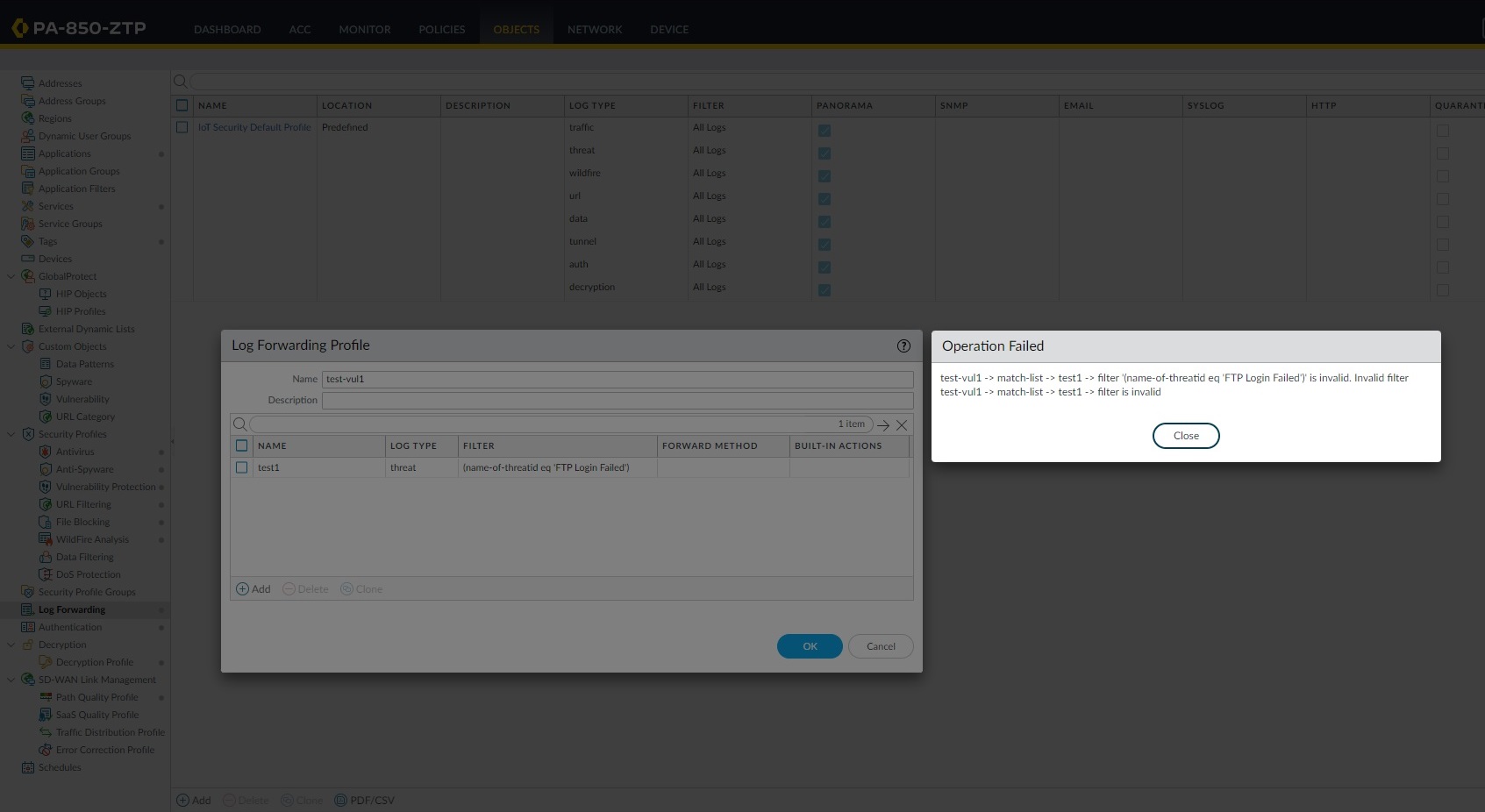This screenshot has width=1485, height=812.
Task: Select the Schedules sidebar item
Action: click(60, 767)
